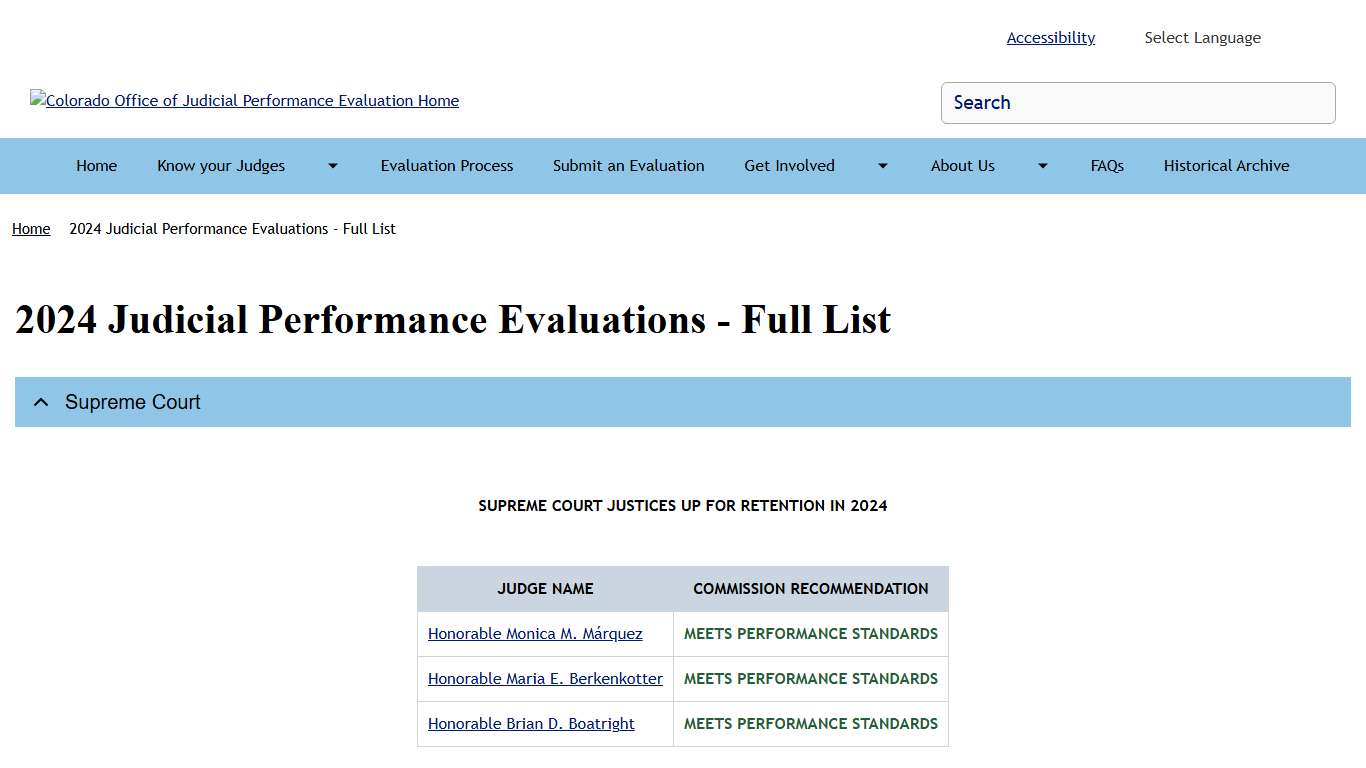This screenshot has height=768, width=1366.
Task: Expand the Get Involved dropdown arrow
Action: (881, 166)
